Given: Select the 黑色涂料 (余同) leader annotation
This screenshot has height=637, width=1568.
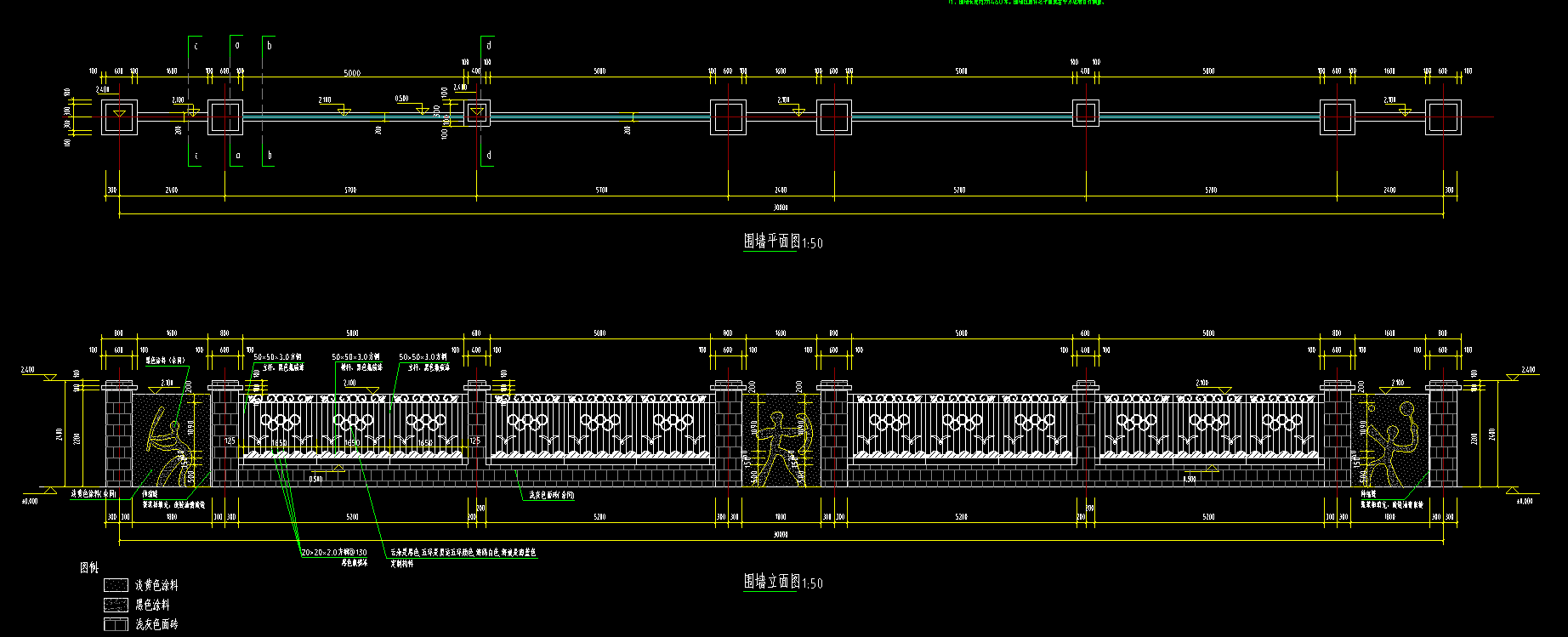Looking at the screenshot, I should click(x=166, y=361).
